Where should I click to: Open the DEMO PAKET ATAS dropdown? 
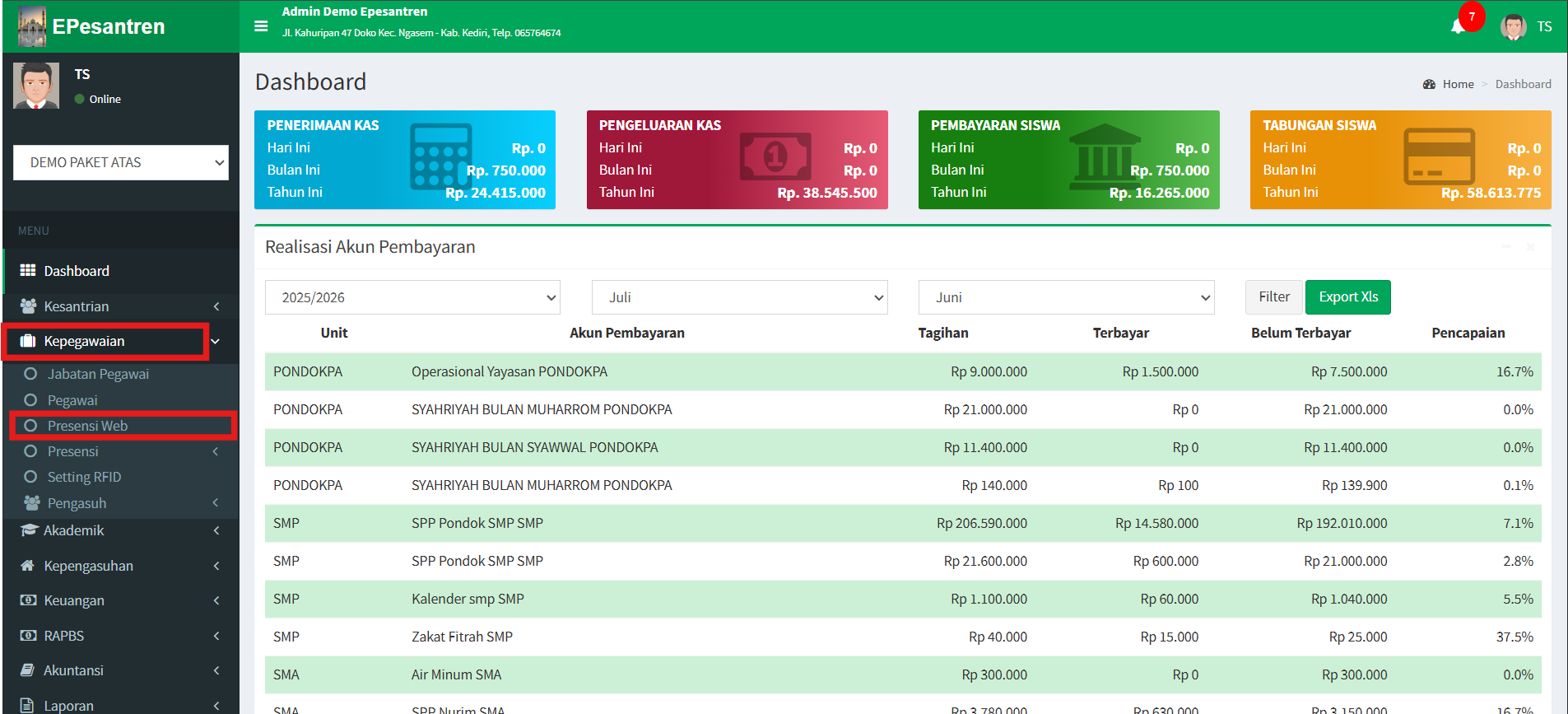coord(121,163)
